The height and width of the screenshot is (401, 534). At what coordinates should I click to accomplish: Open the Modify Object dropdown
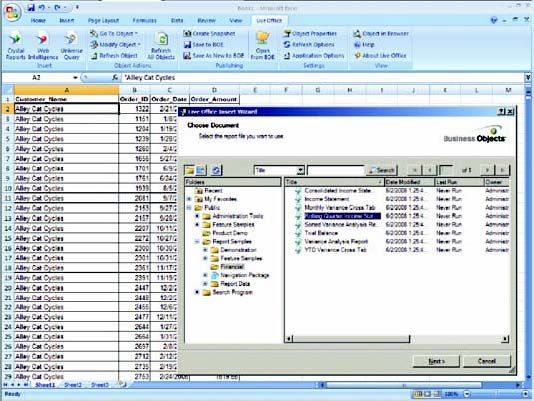tap(115, 44)
